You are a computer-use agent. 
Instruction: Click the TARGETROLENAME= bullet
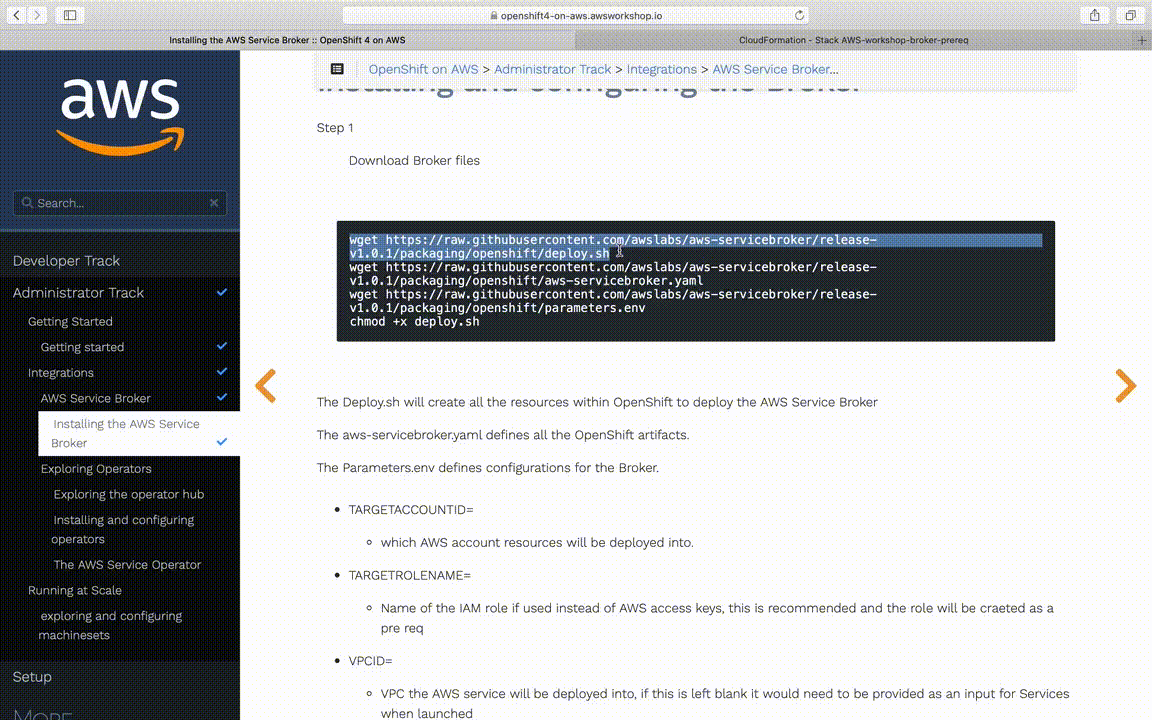pyautogui.click(x=409, y=575)
